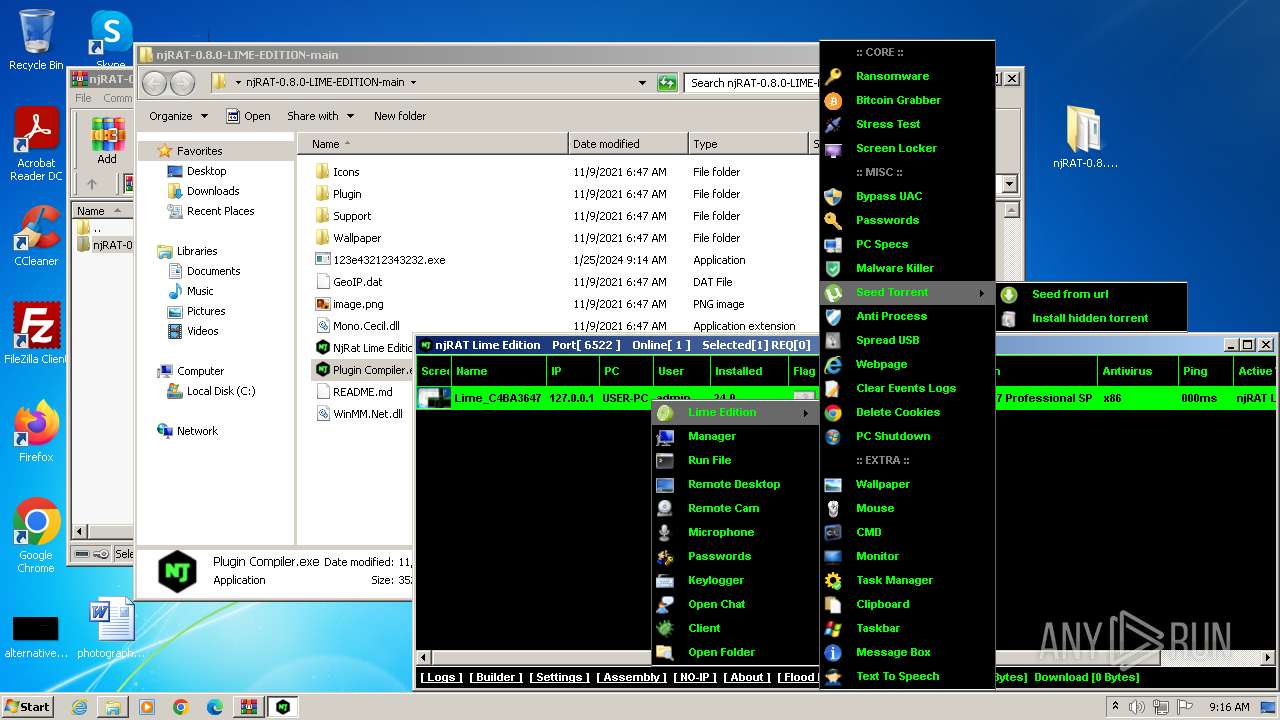This screenshot has width=1280, height=720.
Task: Select the Open Chat icon
Action: click(x=665, y=604)
